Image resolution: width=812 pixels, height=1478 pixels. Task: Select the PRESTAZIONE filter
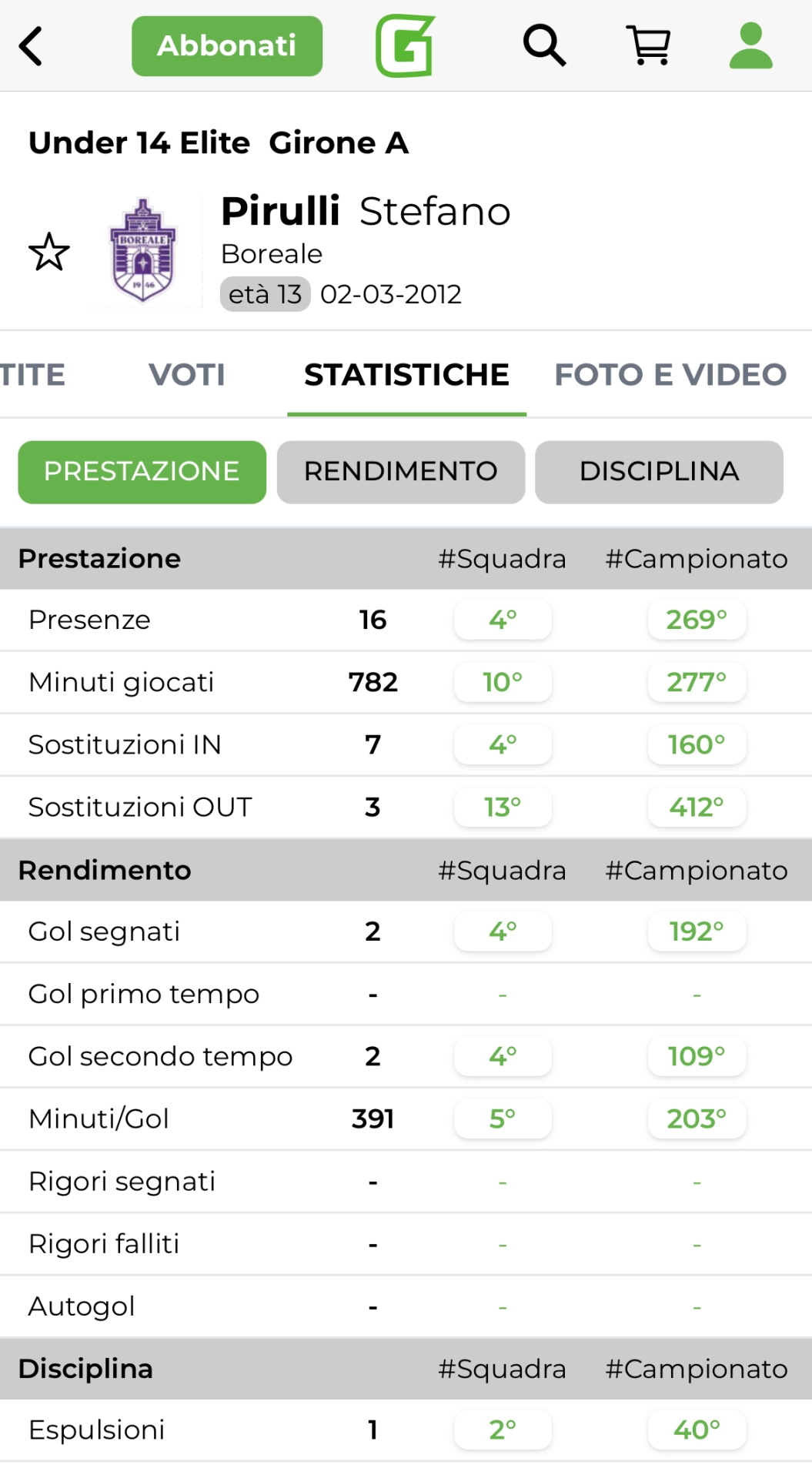coord(142,472)
